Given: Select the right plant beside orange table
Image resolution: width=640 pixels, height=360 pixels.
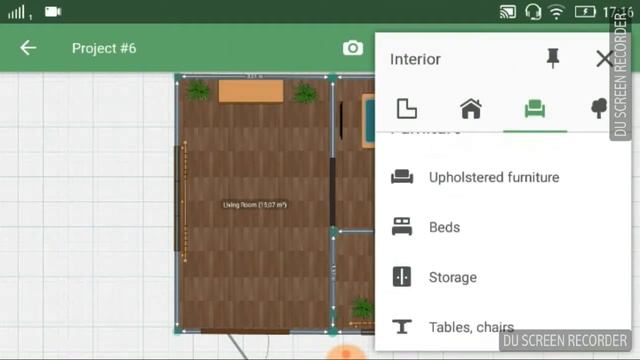Looking at the screenshot, I should coord(305,92).
